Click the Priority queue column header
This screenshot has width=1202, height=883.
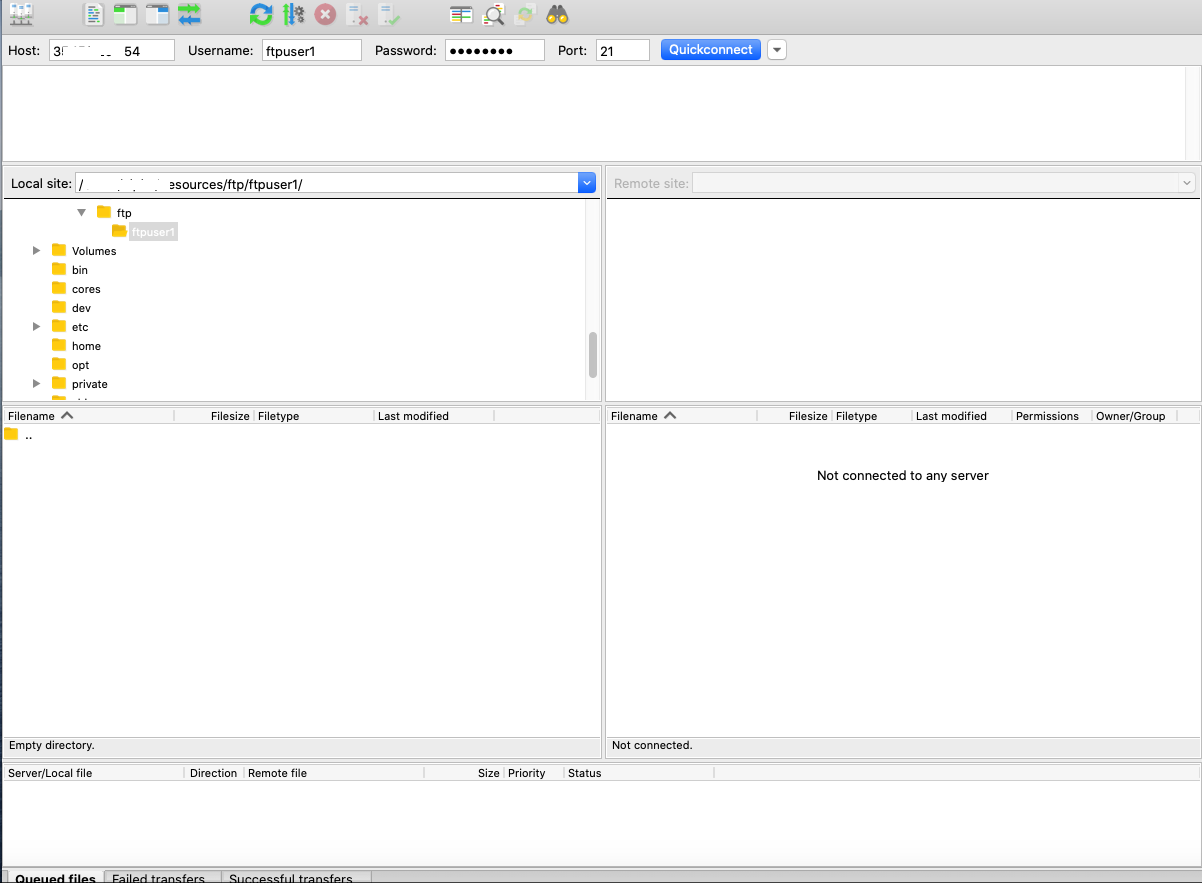(534, 773)
